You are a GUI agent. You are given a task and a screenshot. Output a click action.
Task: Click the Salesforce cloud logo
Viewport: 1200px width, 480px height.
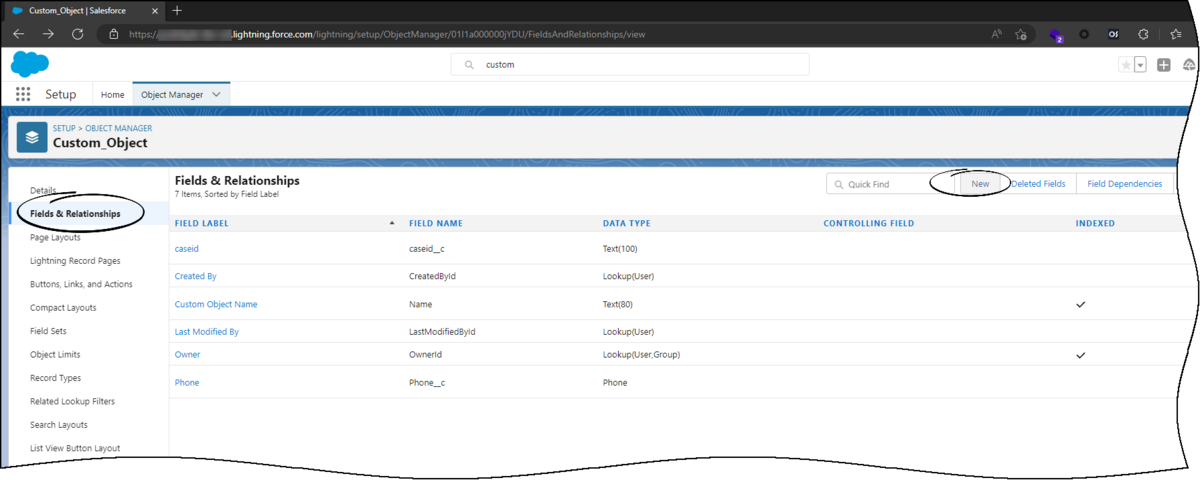[30, 64]
